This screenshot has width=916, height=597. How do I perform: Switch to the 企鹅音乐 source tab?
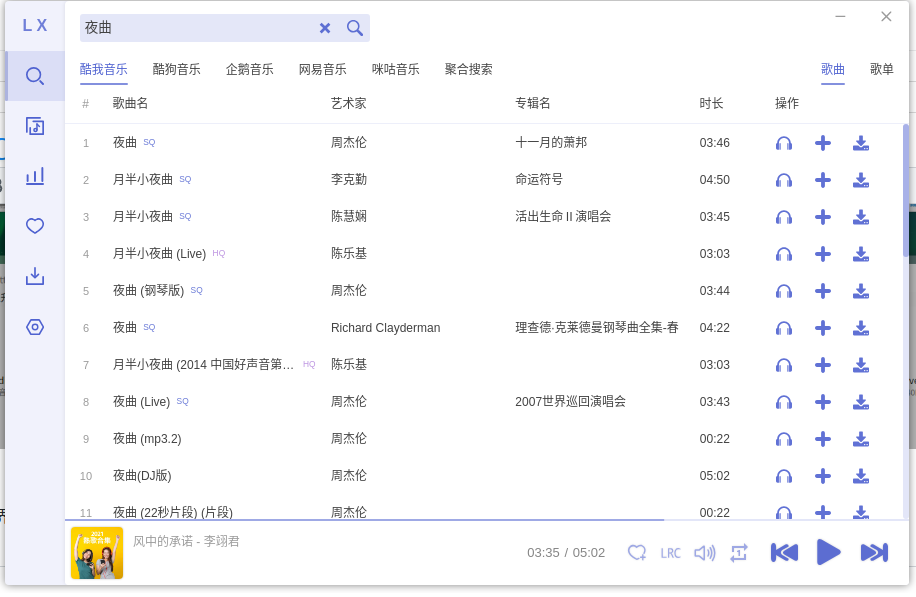(249, 70)
